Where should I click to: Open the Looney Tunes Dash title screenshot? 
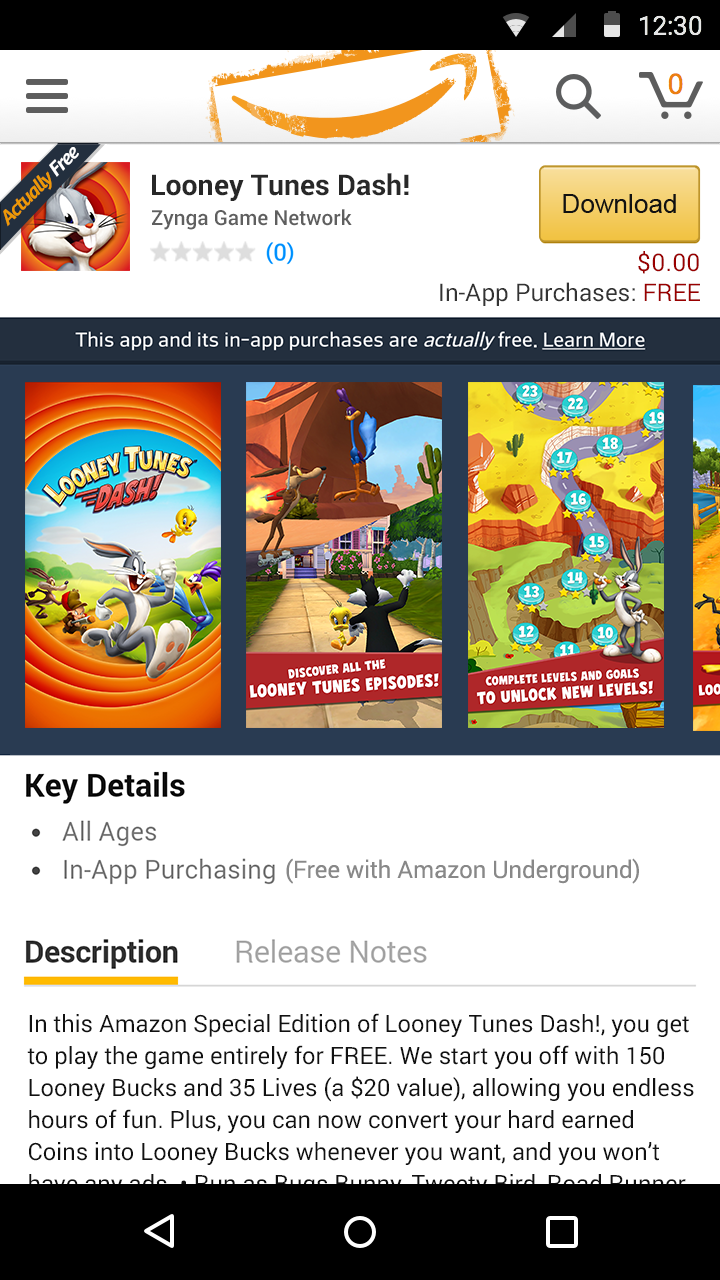pyautogui.click(x=123, y=555)
